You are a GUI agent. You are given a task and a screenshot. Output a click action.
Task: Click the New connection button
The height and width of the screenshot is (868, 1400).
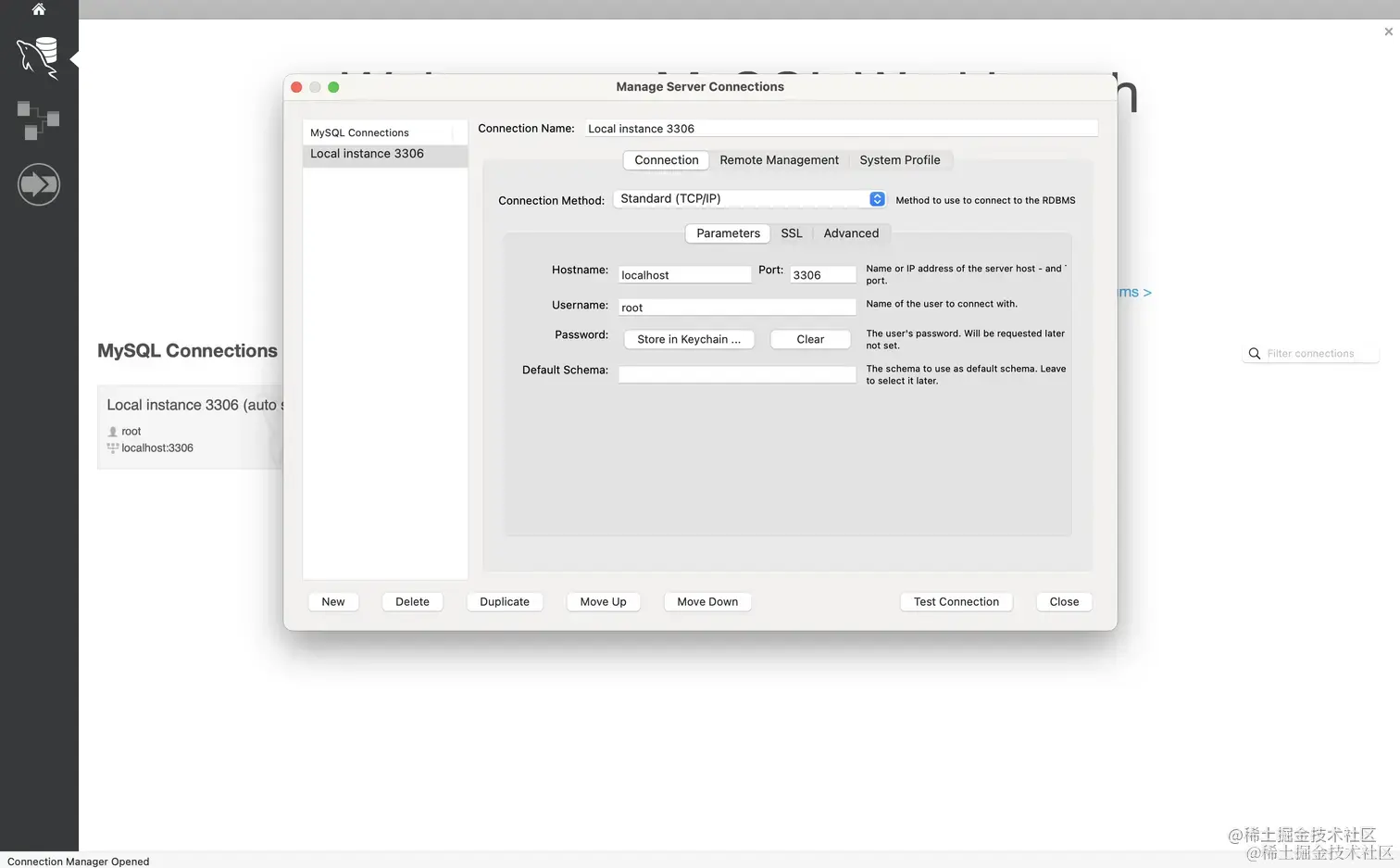[333, 602]
